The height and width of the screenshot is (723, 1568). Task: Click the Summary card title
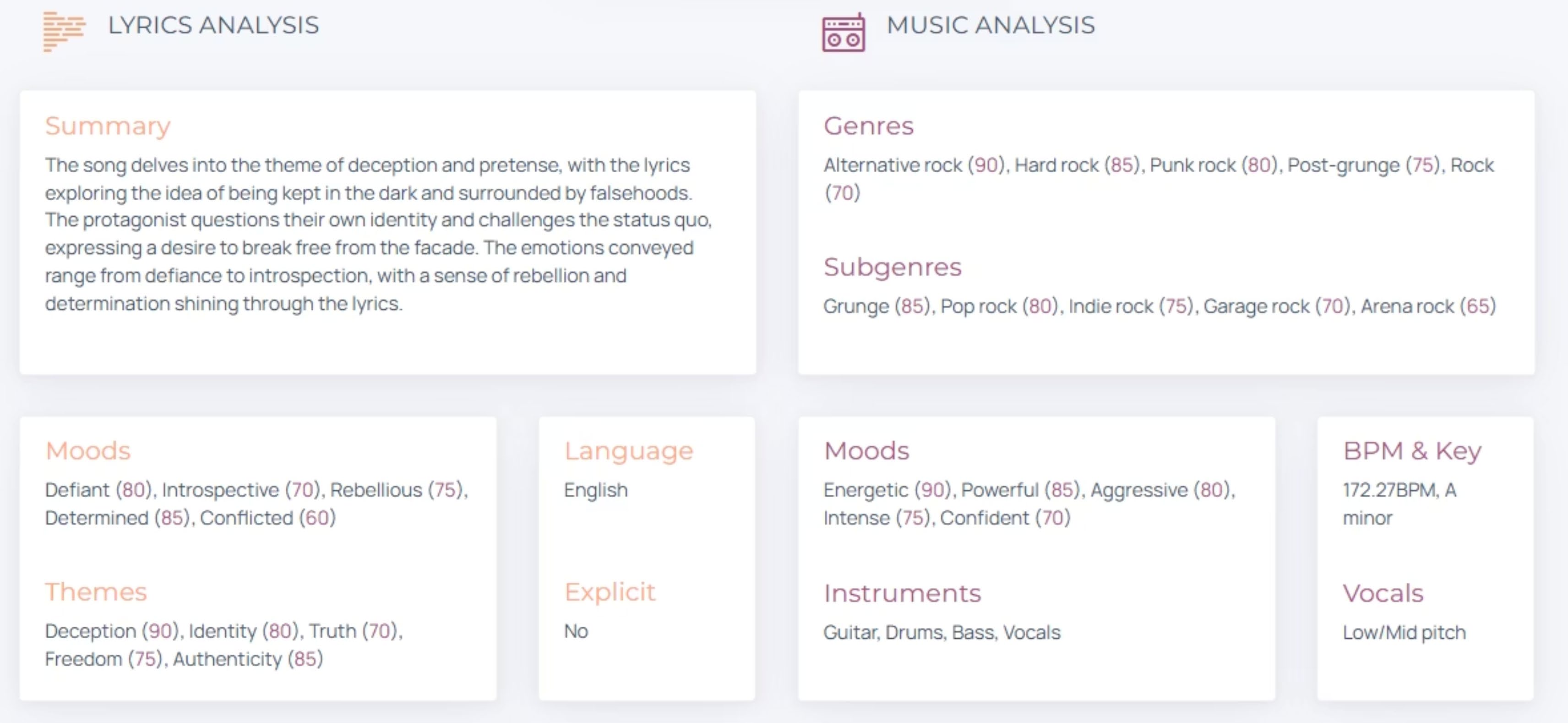[x=108, y=126]
